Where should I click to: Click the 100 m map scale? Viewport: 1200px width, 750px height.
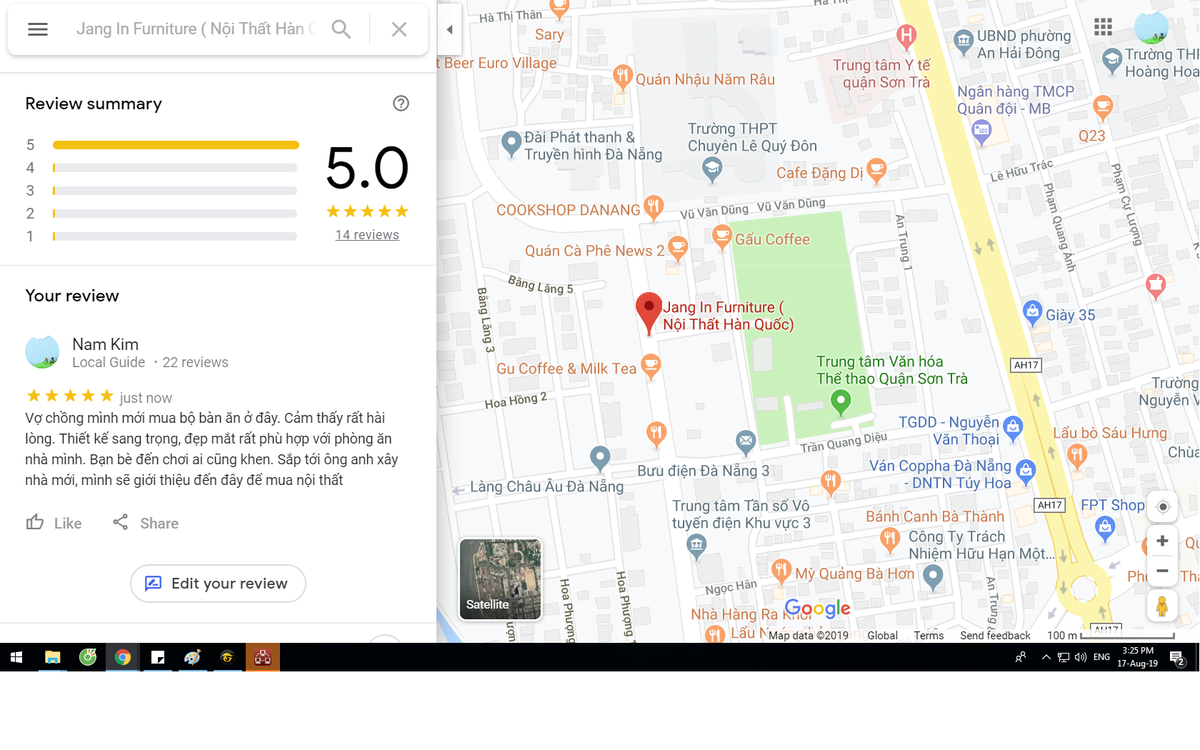point(1110,635)
